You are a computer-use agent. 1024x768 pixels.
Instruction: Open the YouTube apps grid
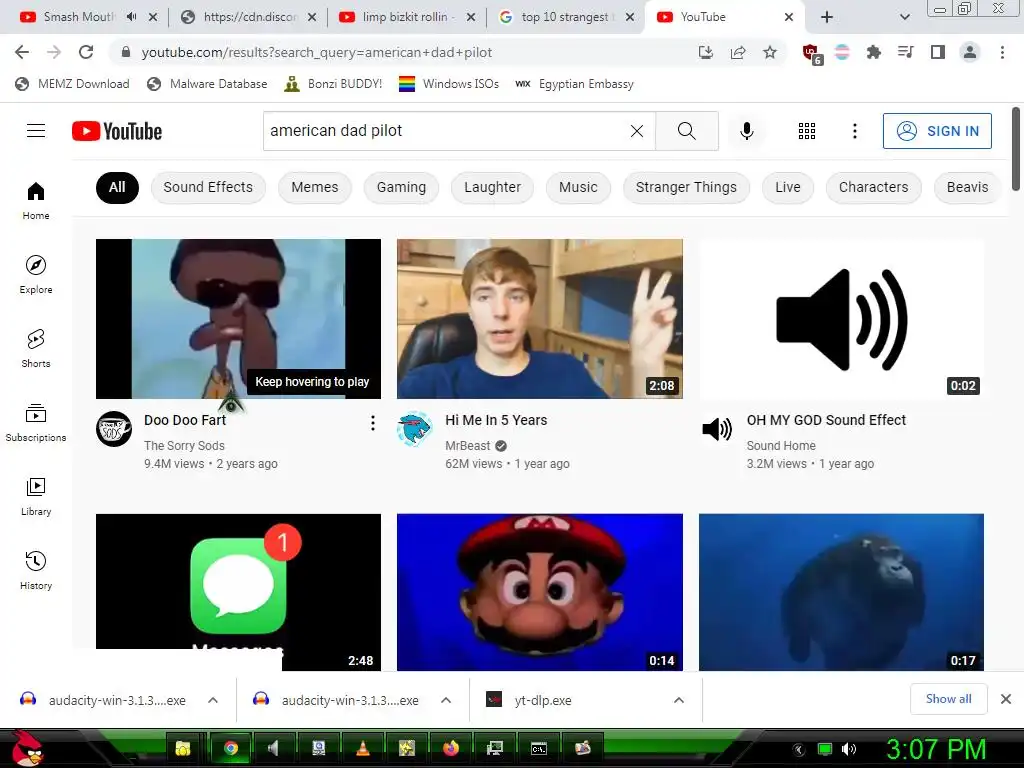click(807, 131)
